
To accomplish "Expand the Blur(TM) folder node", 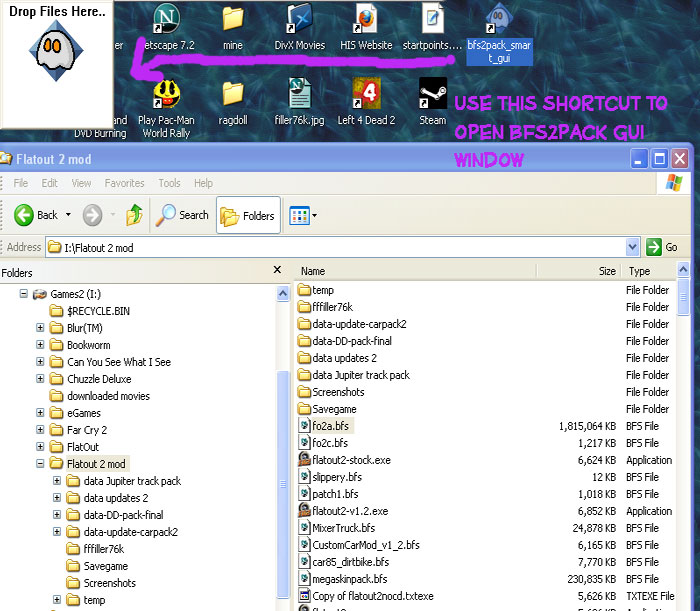I will pos(40,328).
